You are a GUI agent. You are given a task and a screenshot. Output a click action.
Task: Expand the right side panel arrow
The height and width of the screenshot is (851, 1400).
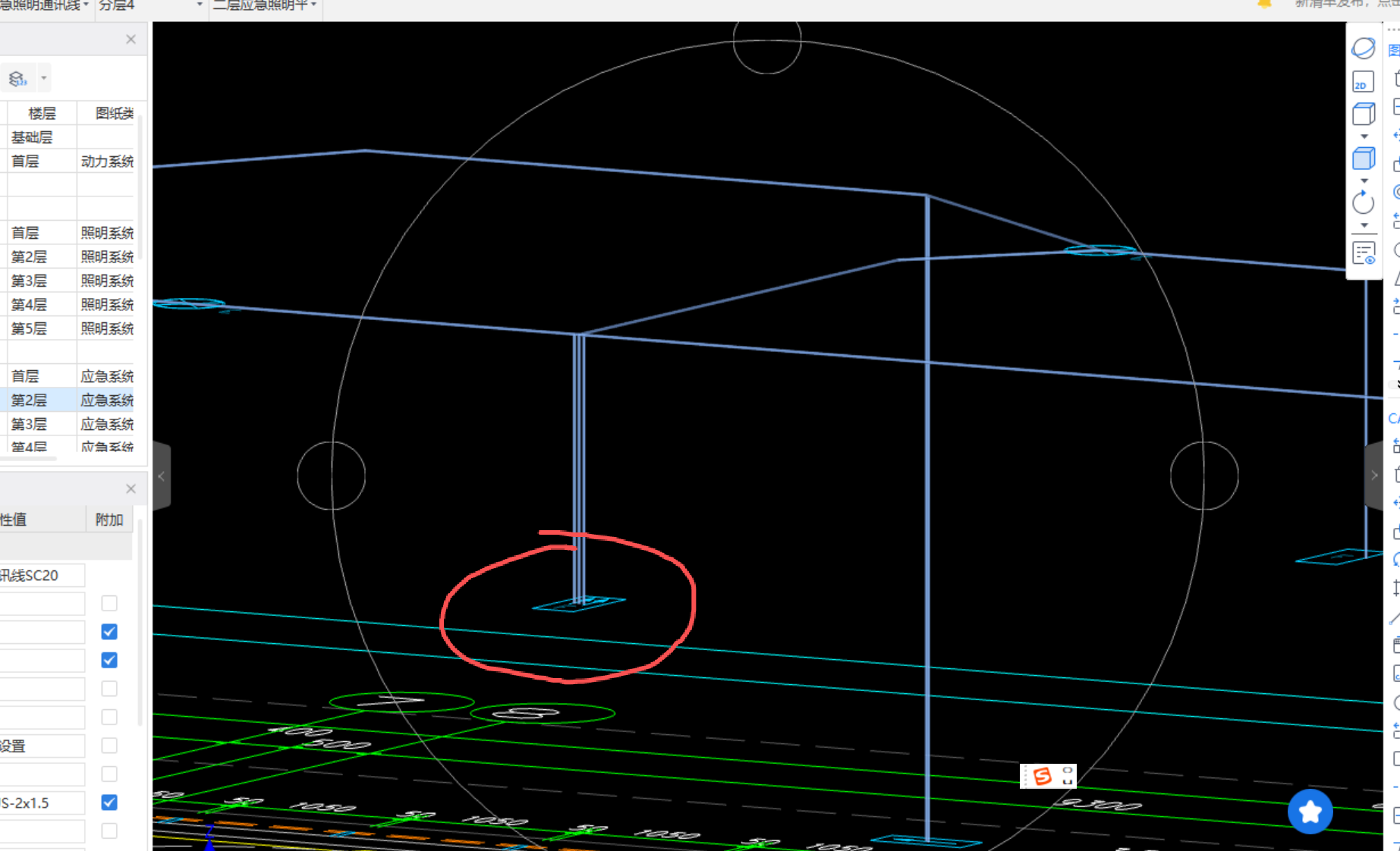pyautogui.click(x=1374, y=476)
